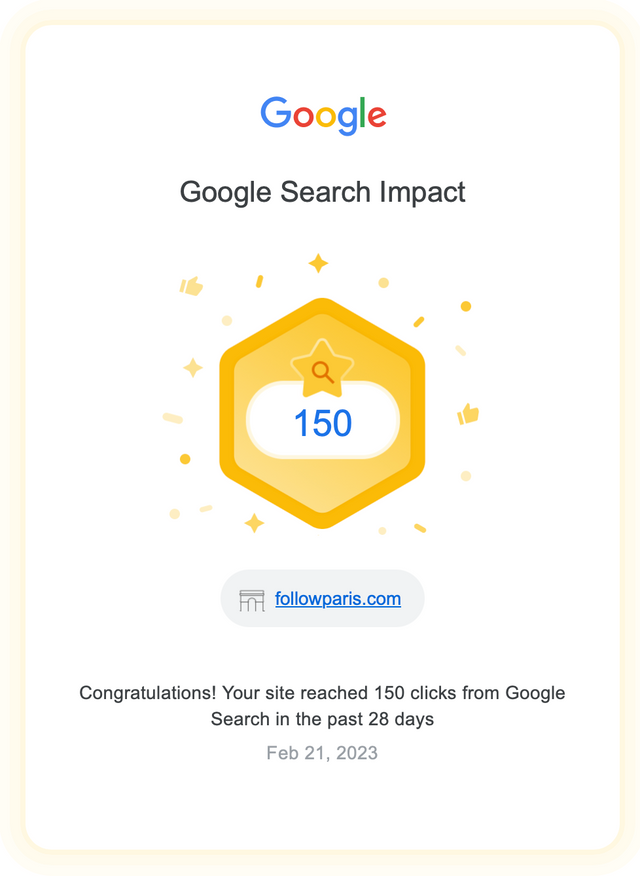Click the short yellow confetti dash at bottom right
Viewport: 640px width, 876px height.
420,528
